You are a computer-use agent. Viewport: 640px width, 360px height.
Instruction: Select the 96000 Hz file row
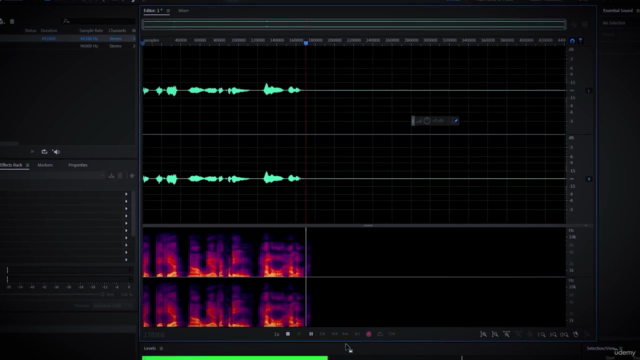pyautogui.click(x=68, y=46)
